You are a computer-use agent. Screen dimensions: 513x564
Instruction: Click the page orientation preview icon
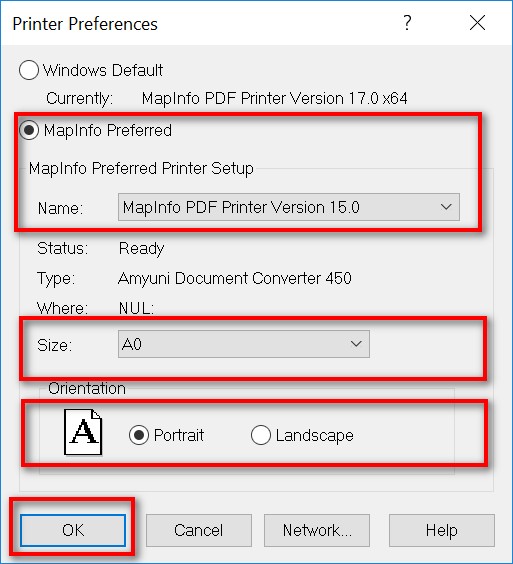83,432
